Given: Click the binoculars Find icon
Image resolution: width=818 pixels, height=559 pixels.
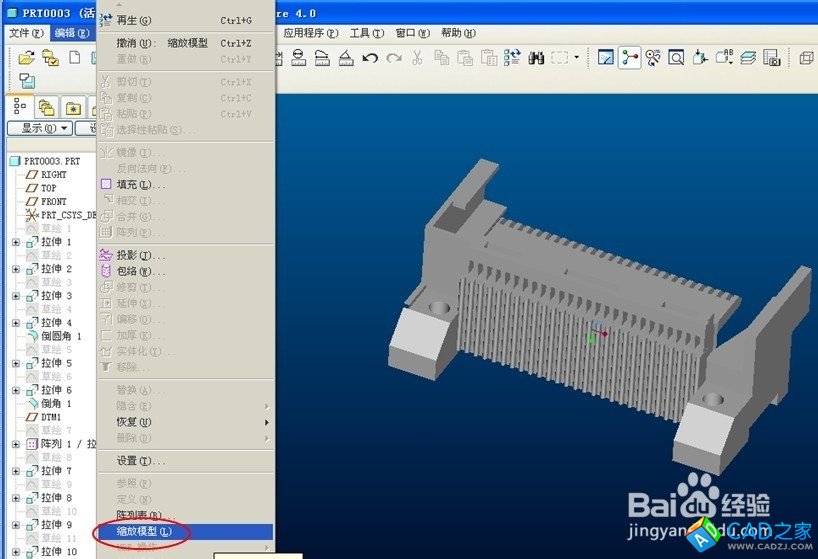Looking at the screenshot, I should click(536, 58).
